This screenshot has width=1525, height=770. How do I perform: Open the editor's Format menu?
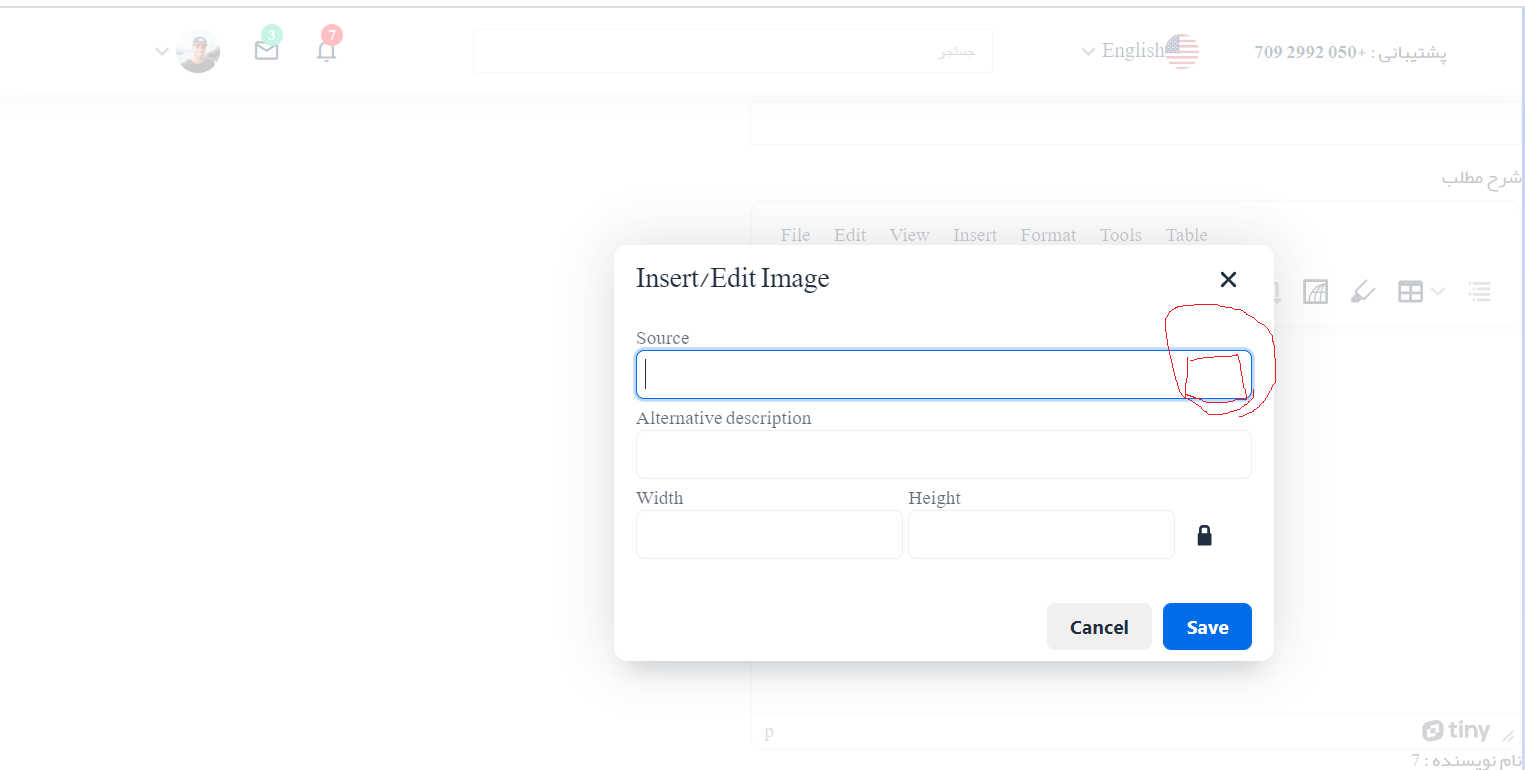click(x=1048, y=235)
